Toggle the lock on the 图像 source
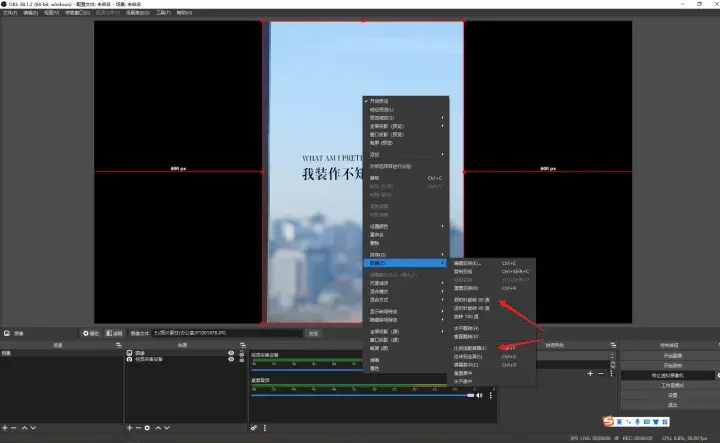Screen dimensions: 720x443 241,353
